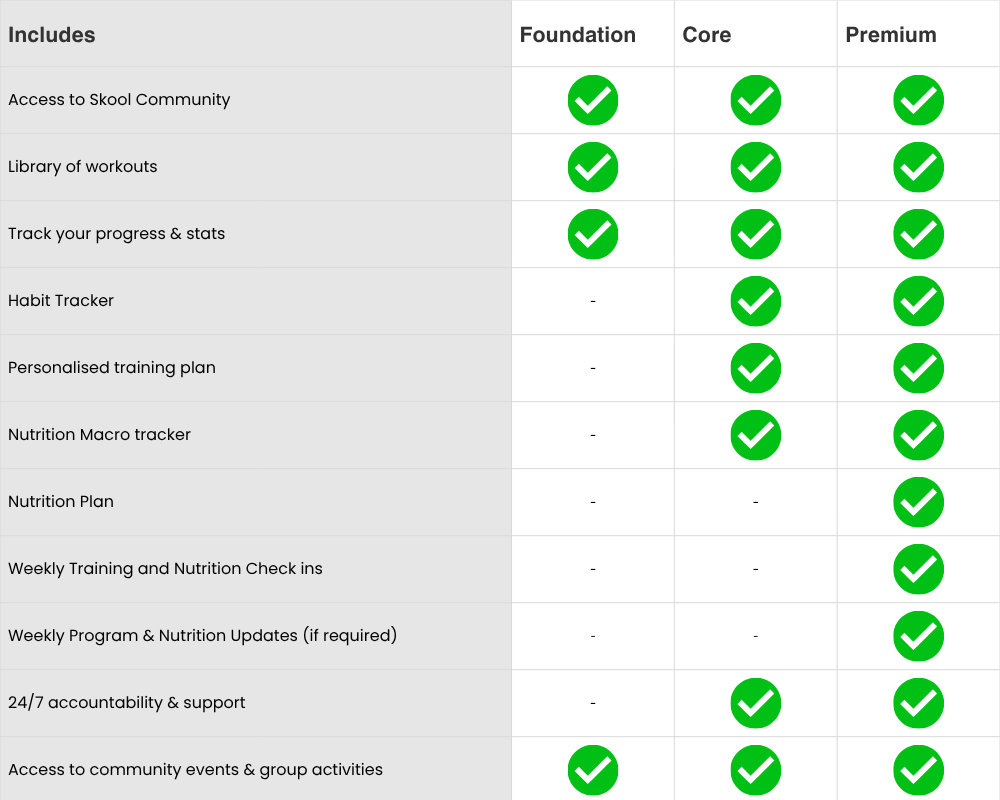This screenshot has width=1000, height=800.
Task: Click Foundation dash for Habit Tracker
Action: pos(593,301)
